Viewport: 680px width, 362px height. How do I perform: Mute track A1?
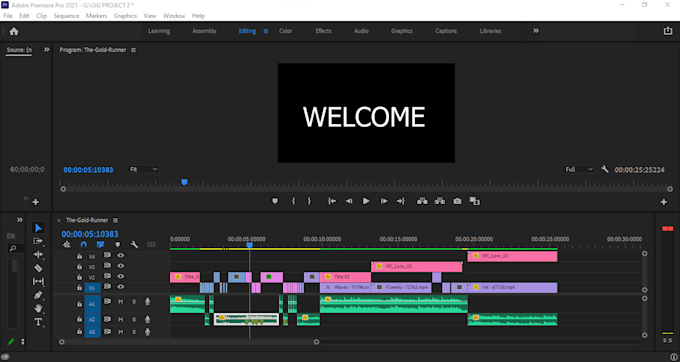click(121, 302)
